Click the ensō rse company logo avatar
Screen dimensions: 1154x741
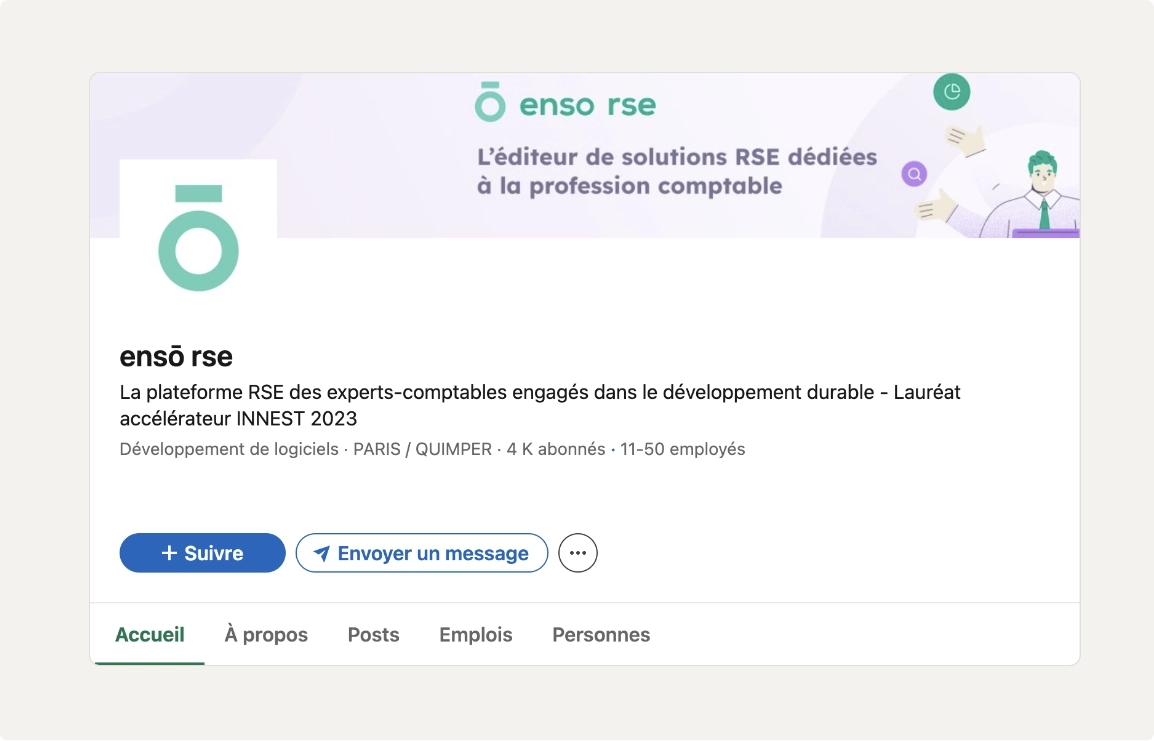(198, 238)
